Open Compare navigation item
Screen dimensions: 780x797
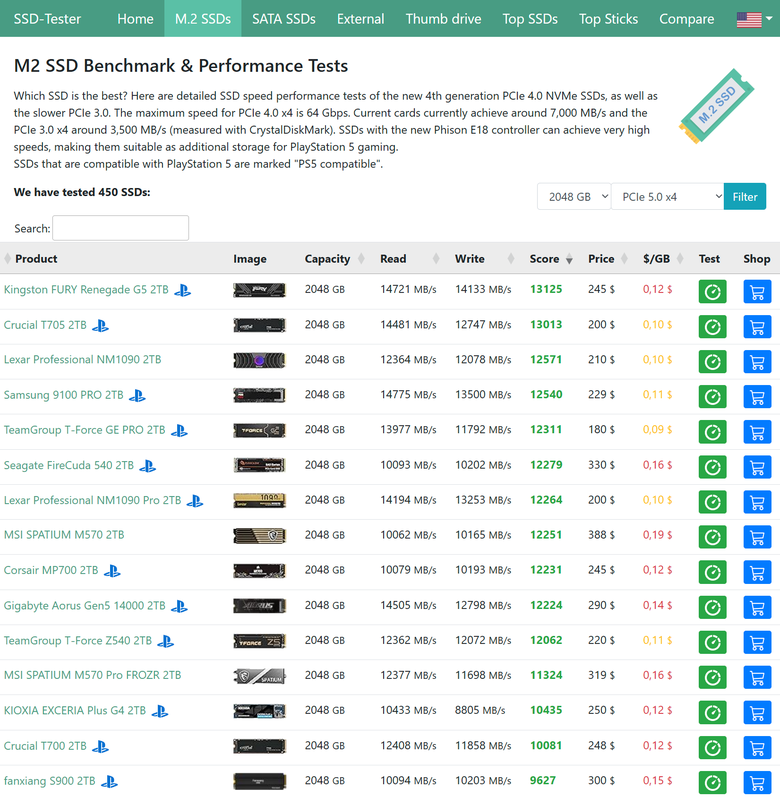click(x=686, y=19)
